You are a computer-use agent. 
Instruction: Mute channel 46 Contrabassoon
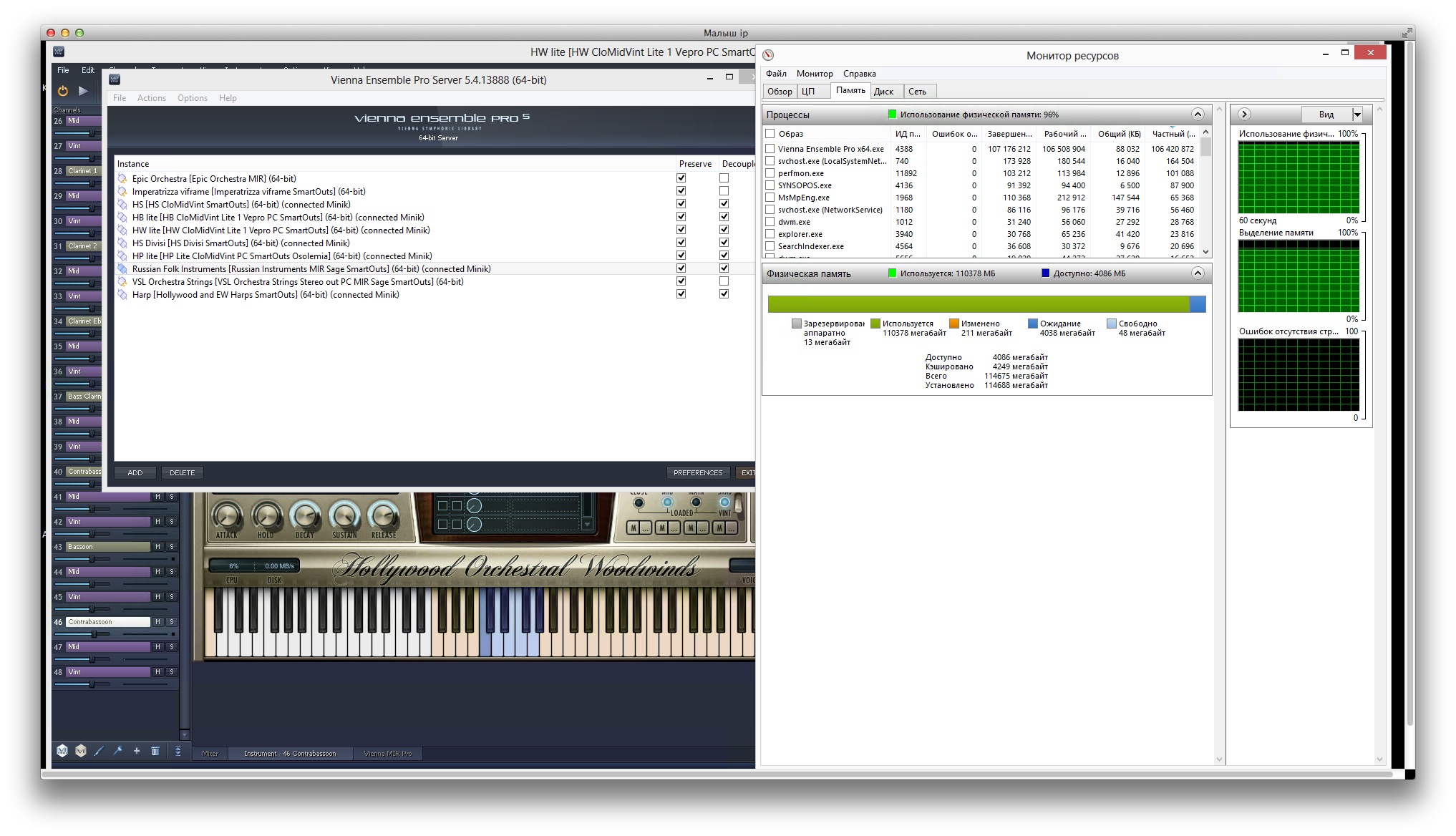(x=158, y=622)
